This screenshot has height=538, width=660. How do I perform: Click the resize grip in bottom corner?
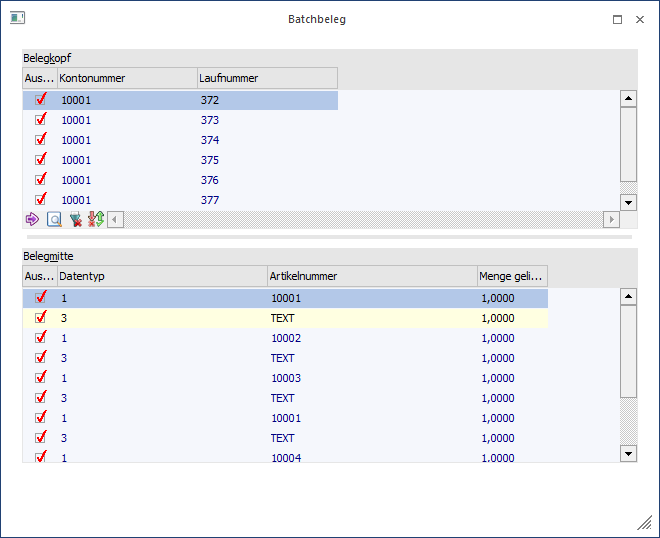pyautogui.click(x=645, y=523)
